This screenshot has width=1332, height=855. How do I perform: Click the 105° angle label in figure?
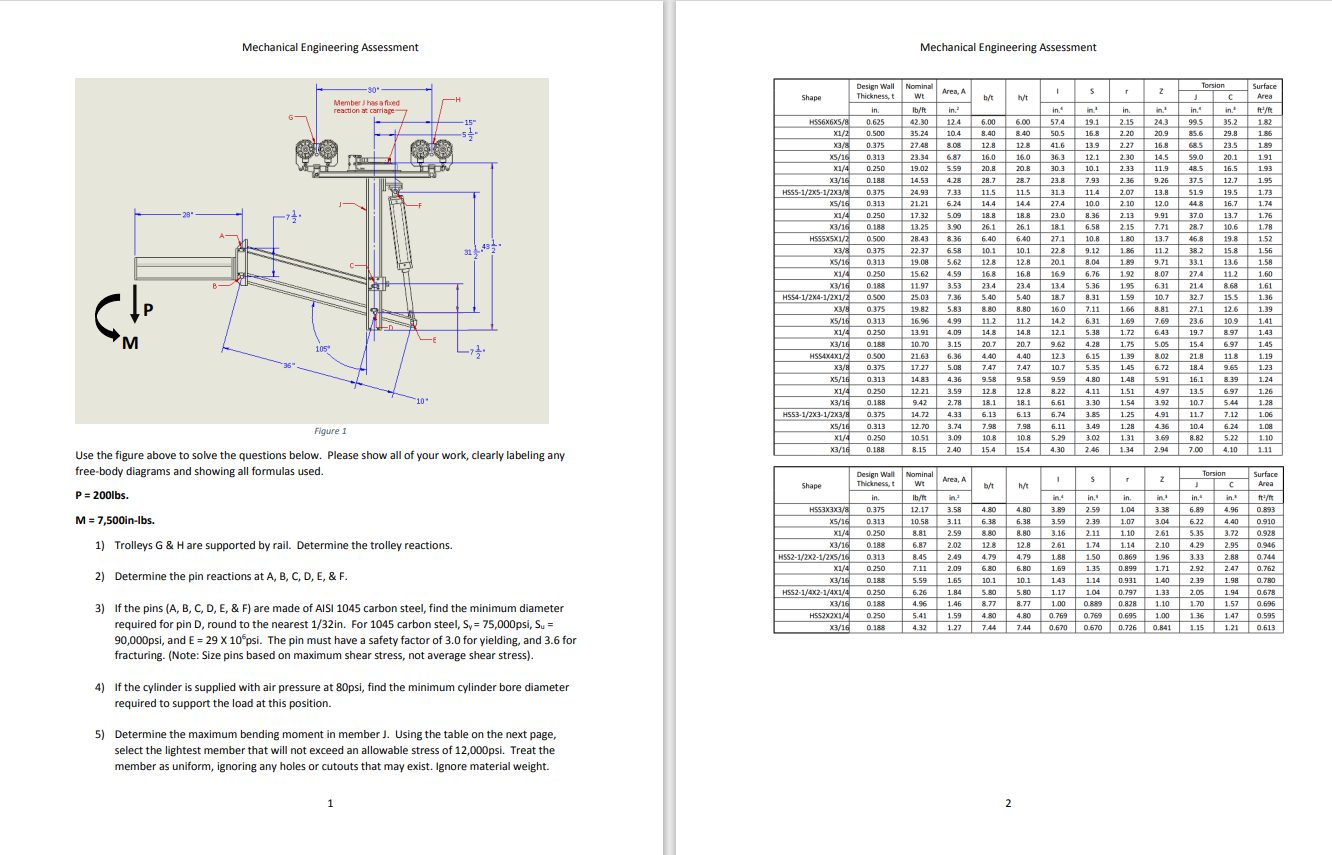pyautogui.click(x=322, y=348)
